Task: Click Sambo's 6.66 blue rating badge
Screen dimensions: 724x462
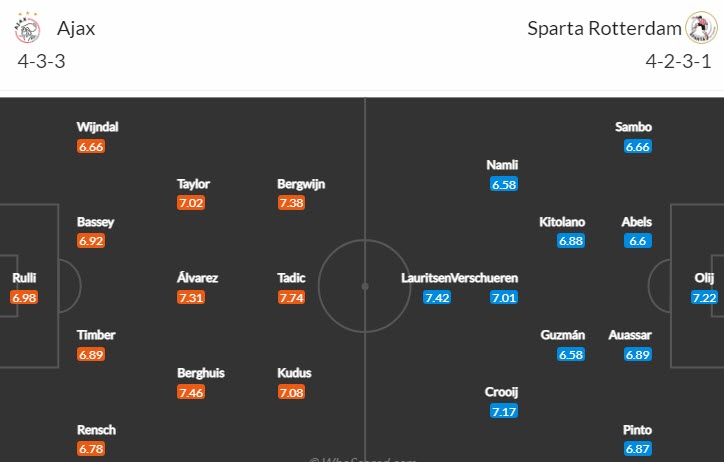Action: click(638, 146)
